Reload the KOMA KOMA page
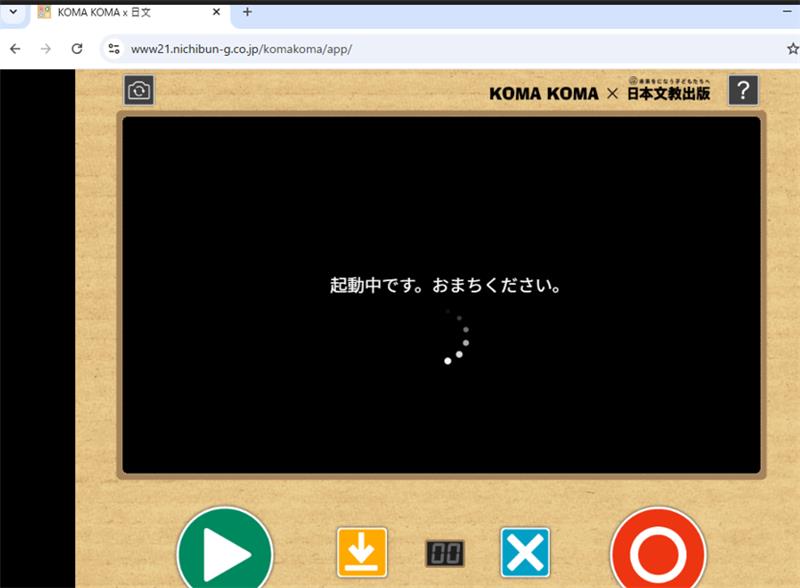 point(77,49)
